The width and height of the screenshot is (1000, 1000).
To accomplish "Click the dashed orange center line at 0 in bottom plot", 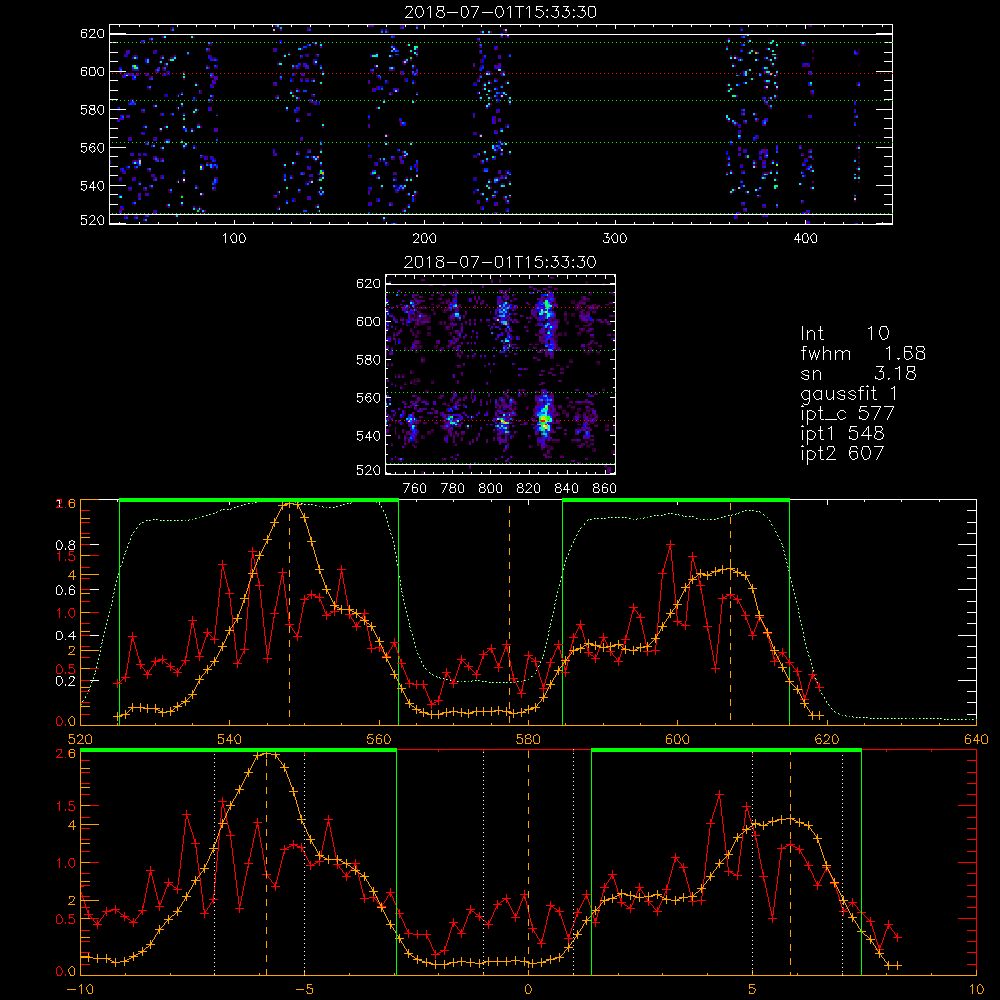I will (x=528, y=862).
